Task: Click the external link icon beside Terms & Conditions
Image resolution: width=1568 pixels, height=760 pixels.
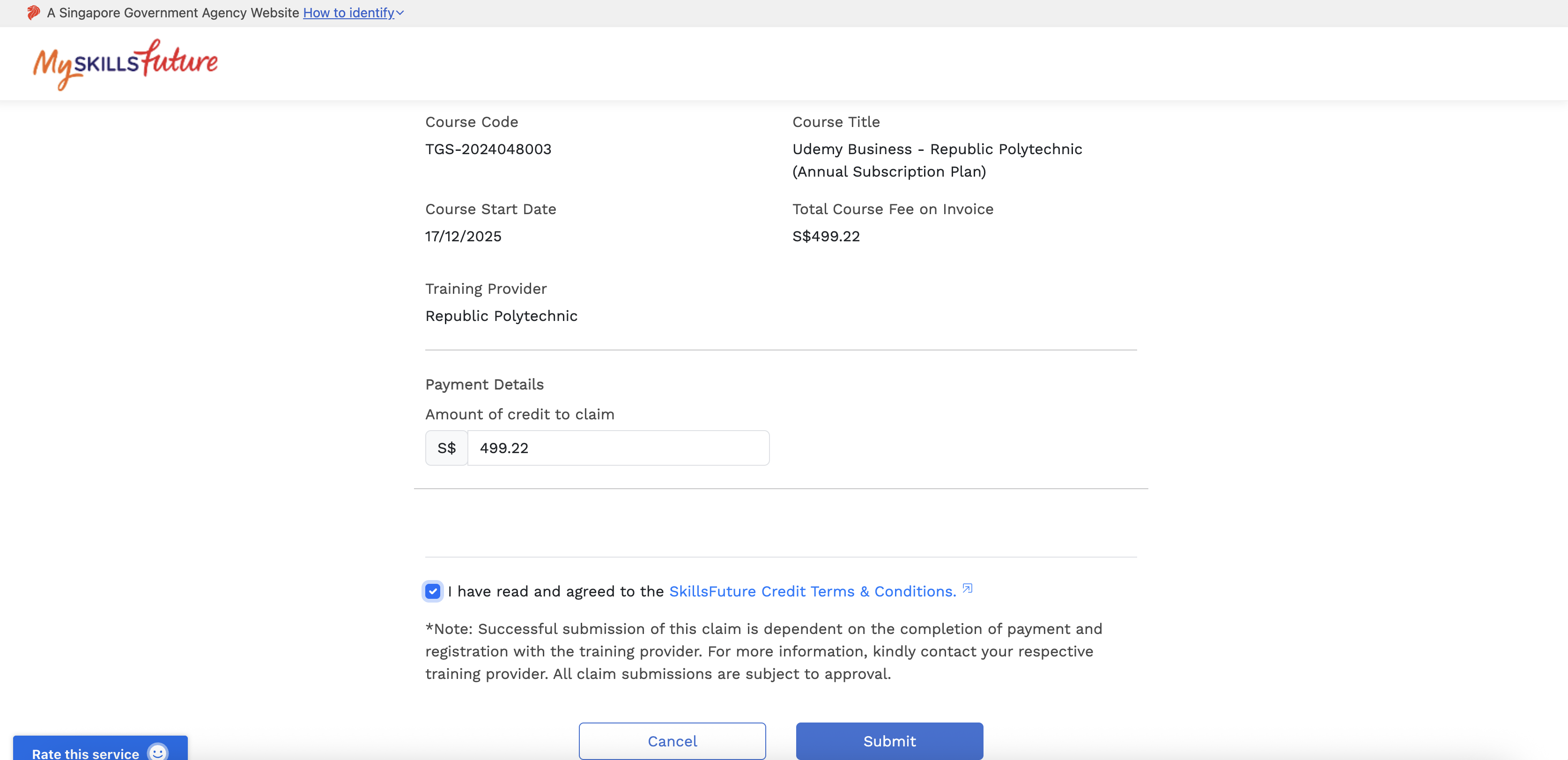Action: 967,588
